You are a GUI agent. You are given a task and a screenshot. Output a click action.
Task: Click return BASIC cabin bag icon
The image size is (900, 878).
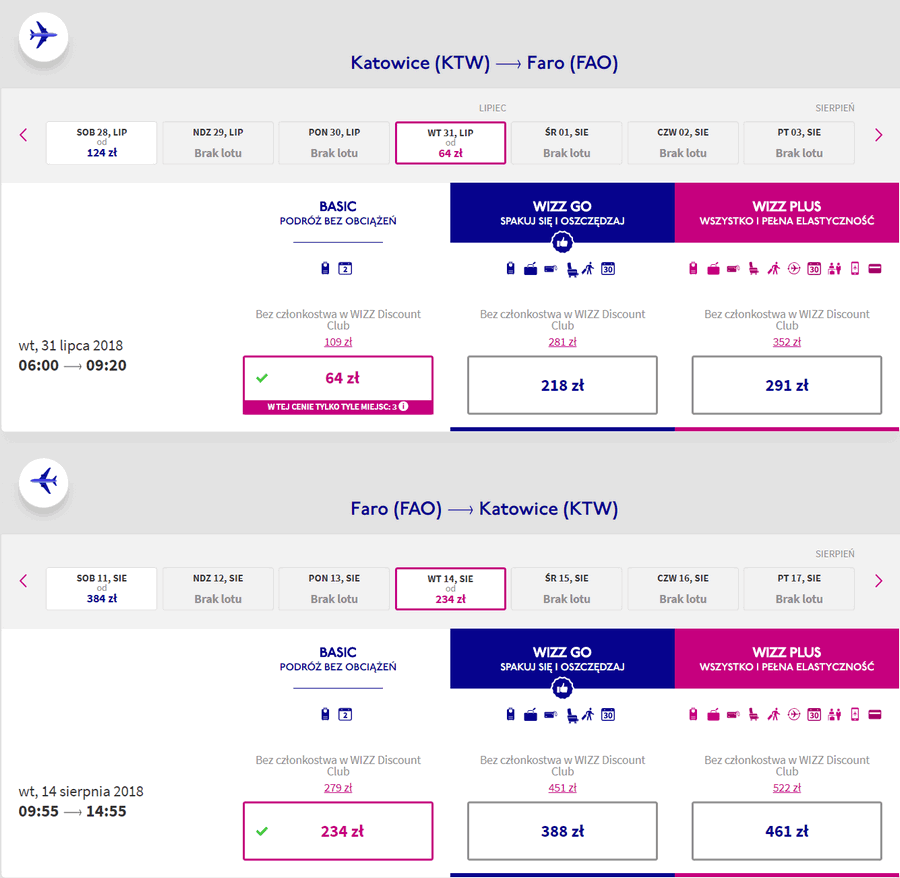tap(325, 714)
